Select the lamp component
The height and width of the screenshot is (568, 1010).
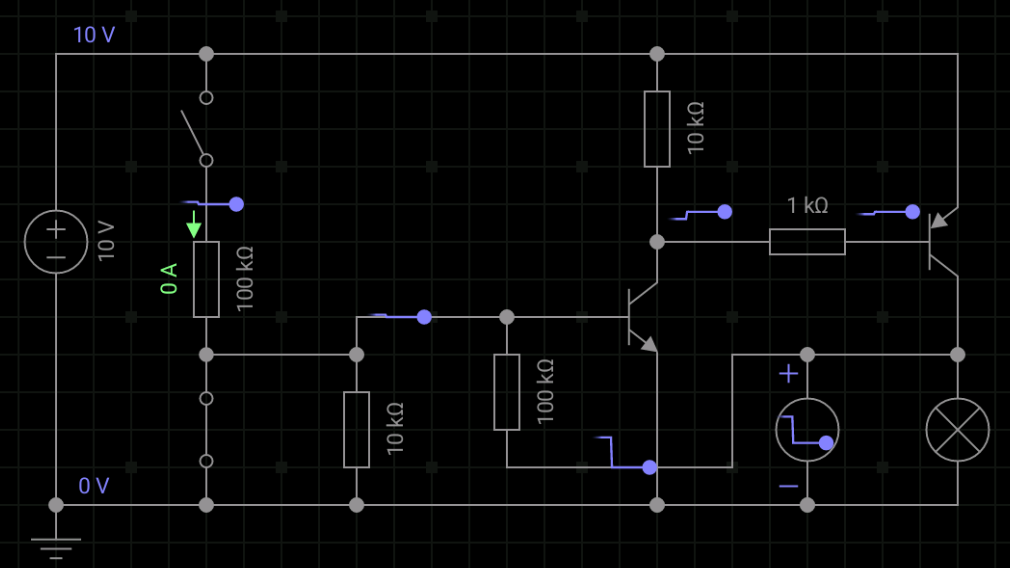click(958, 430)
